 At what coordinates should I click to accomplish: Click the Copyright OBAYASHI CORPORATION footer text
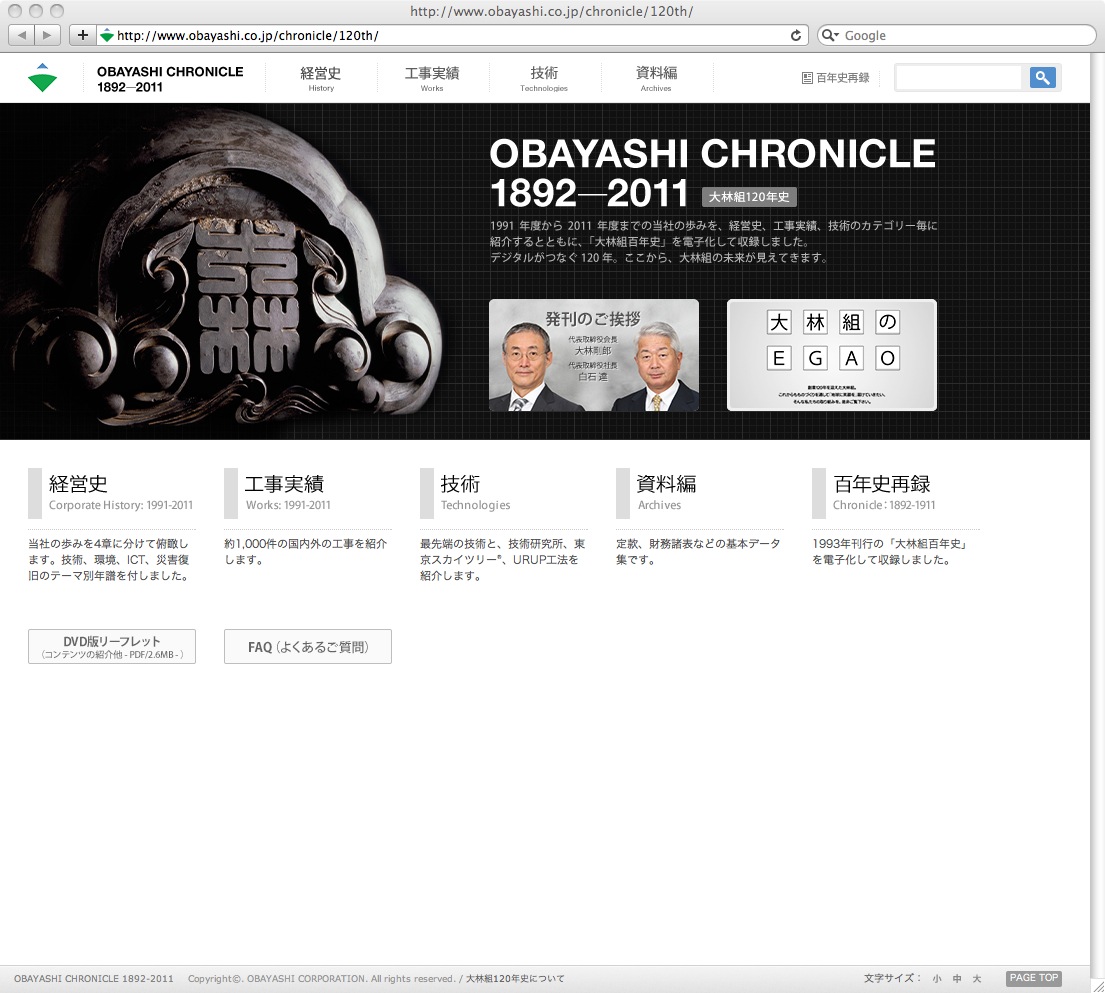[321, 978]
